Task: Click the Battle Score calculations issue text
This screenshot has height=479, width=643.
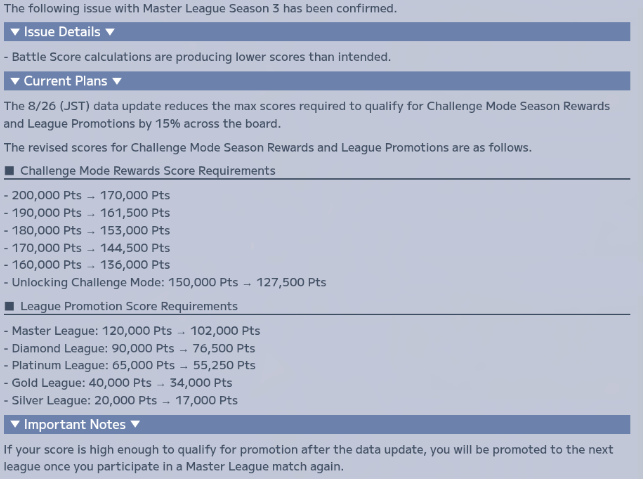Action: 197,57
